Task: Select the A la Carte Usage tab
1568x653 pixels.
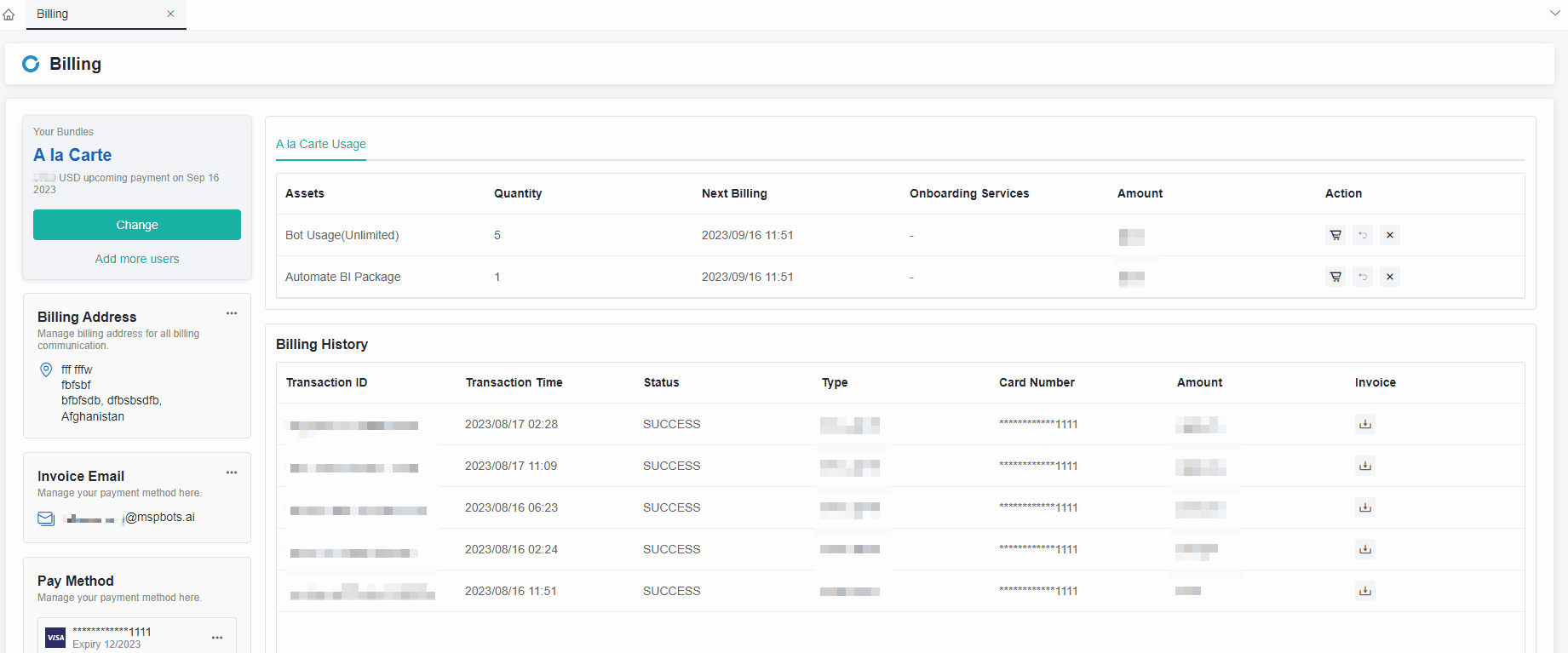Action: point(321,144)
